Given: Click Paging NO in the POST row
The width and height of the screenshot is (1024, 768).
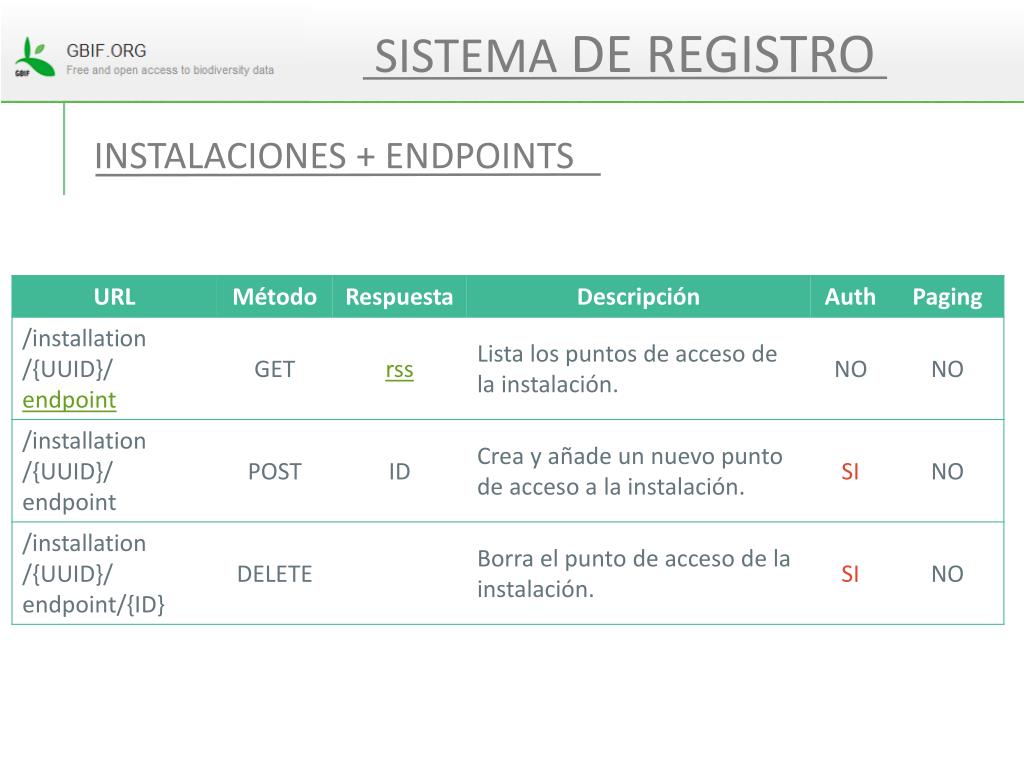Looking at the screenshot, I should 947,472.
